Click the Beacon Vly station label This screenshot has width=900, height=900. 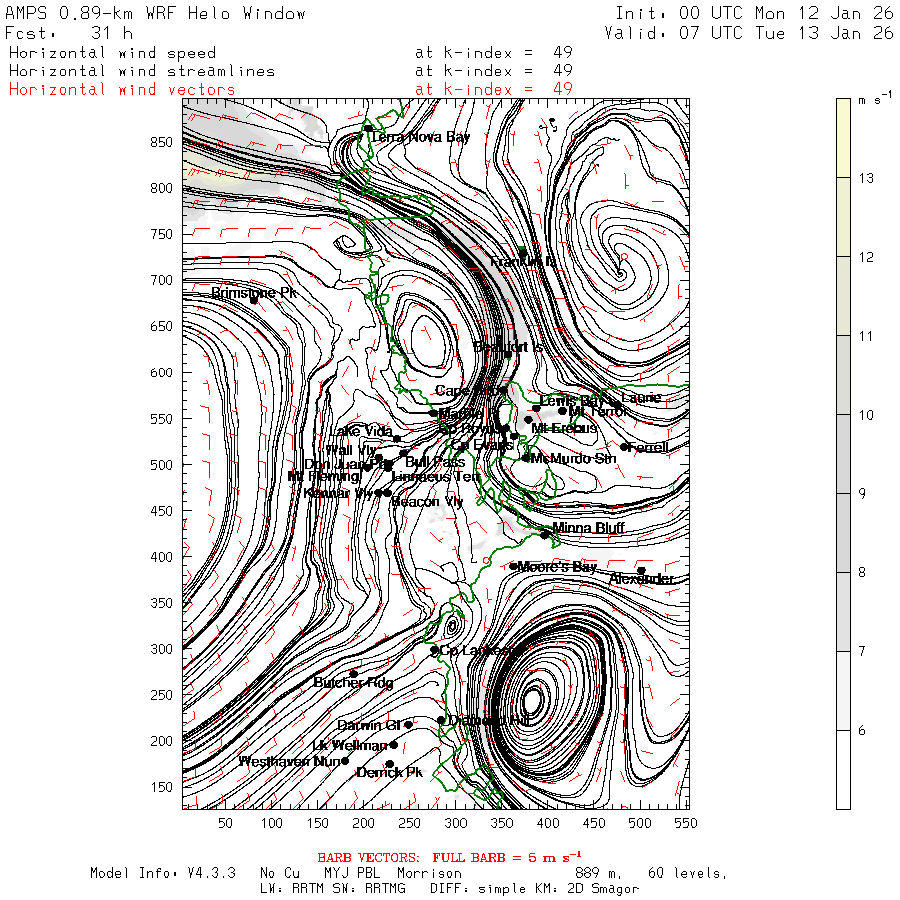tap(427, 502)
